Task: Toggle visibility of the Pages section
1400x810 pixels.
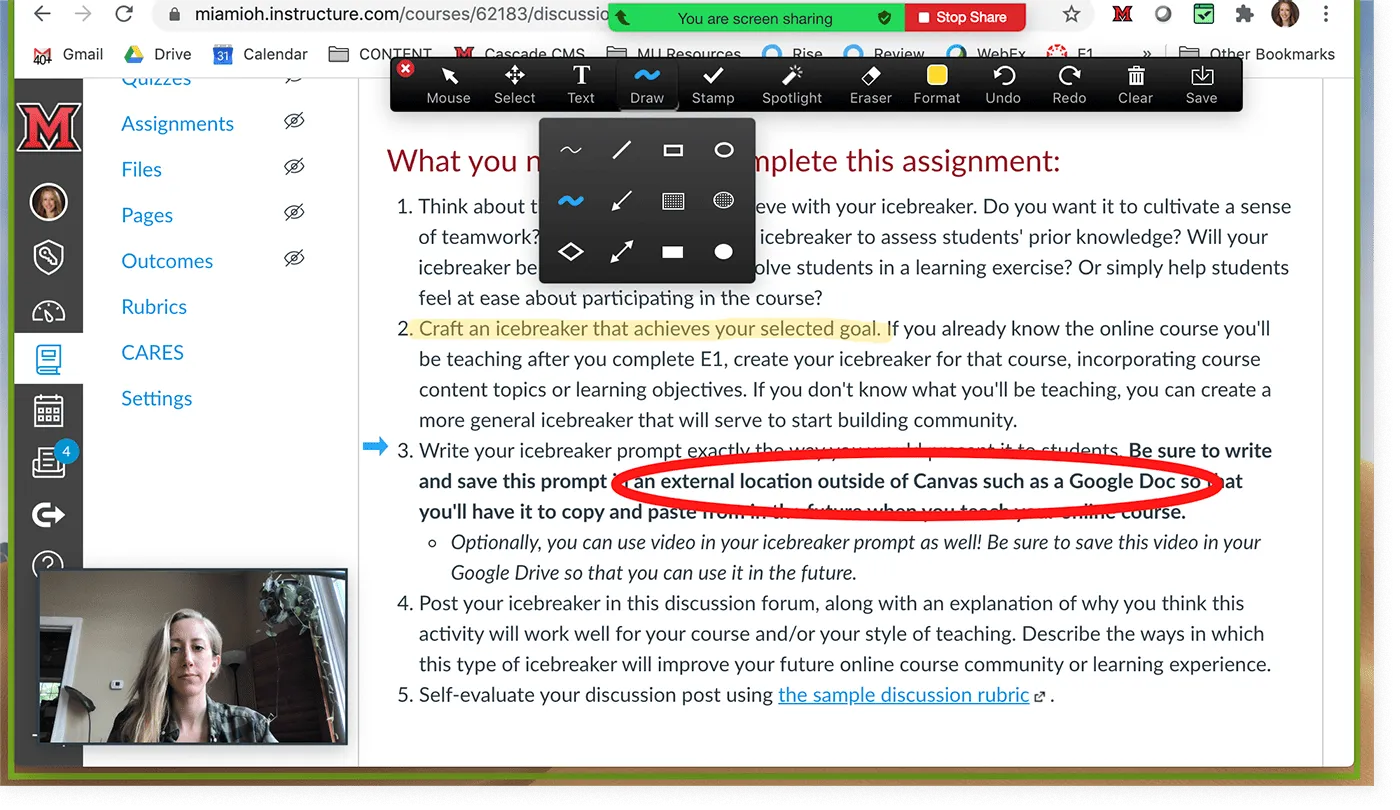Action: coord(294,214)
